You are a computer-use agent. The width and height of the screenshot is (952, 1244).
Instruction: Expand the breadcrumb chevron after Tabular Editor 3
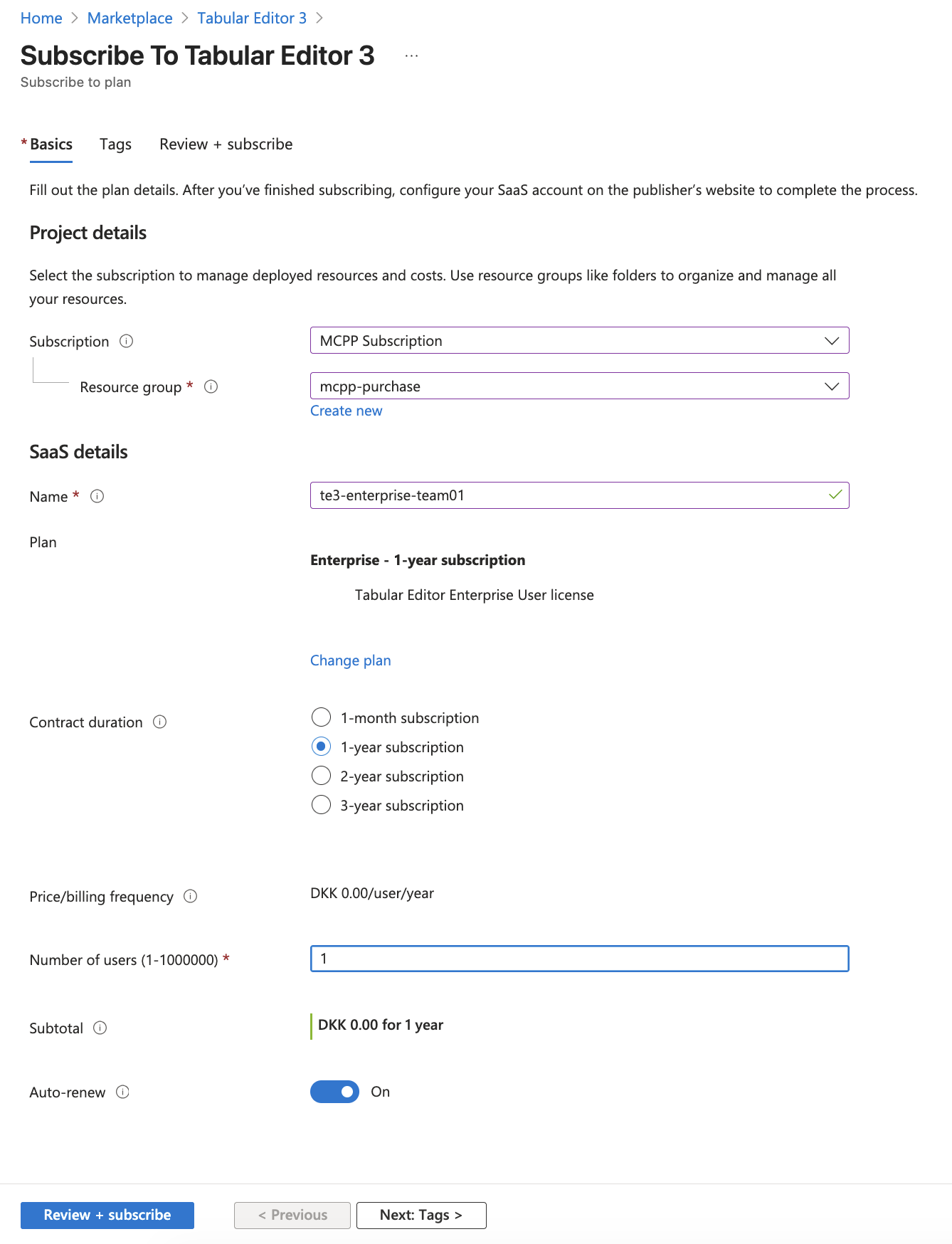(x=319, y=18)
